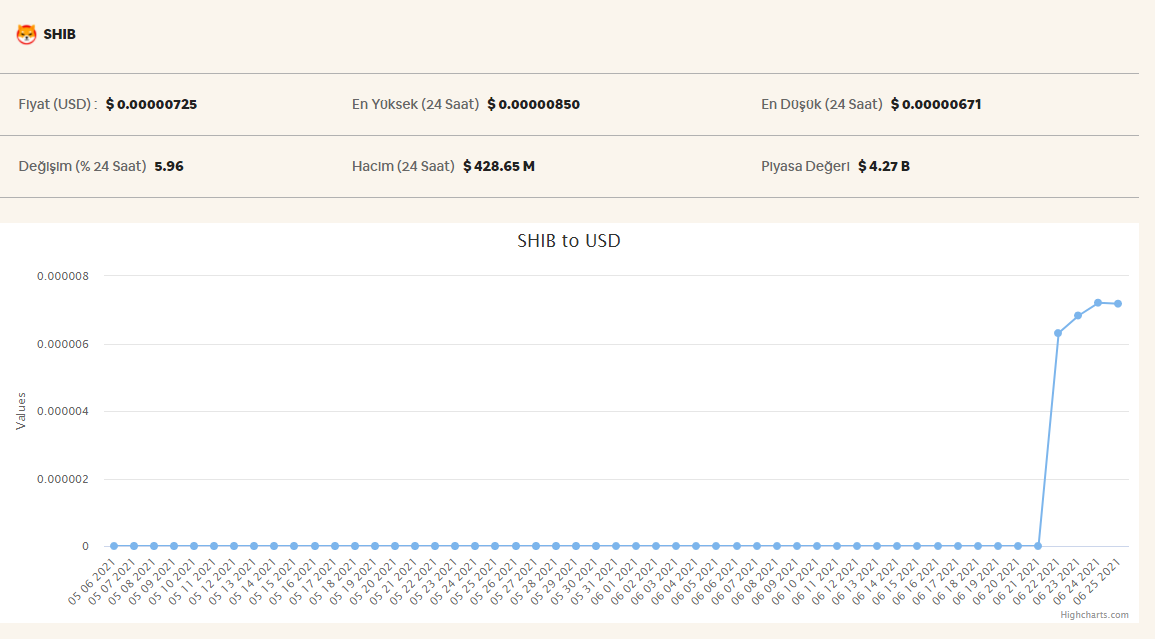Click the 06 25 2021 x-axis date label

click(x=1096, y=582)
